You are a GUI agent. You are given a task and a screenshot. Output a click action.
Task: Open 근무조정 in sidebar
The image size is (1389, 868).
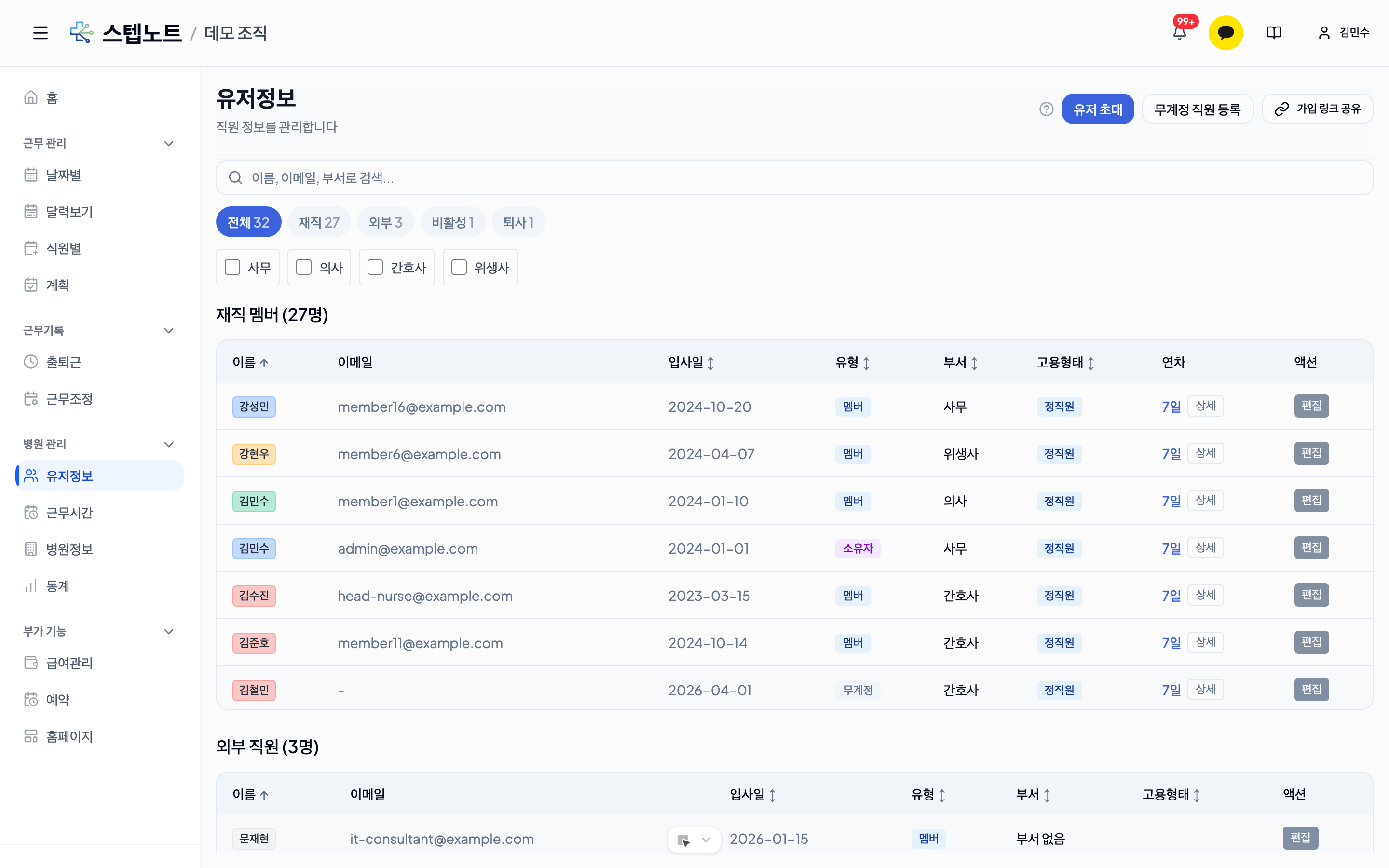tap(99, 398)
